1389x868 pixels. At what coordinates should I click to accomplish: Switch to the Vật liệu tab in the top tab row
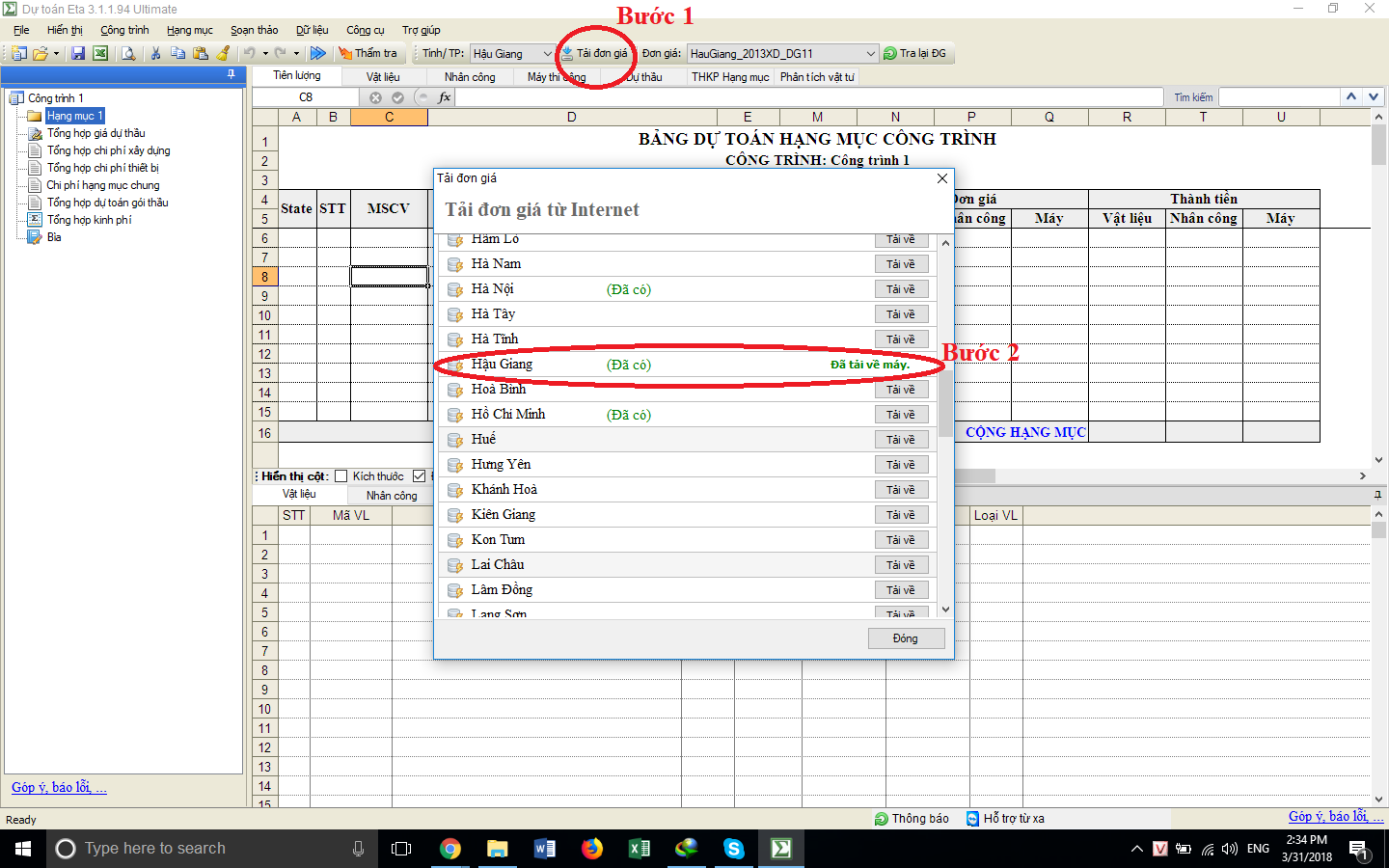click(382, 77)
